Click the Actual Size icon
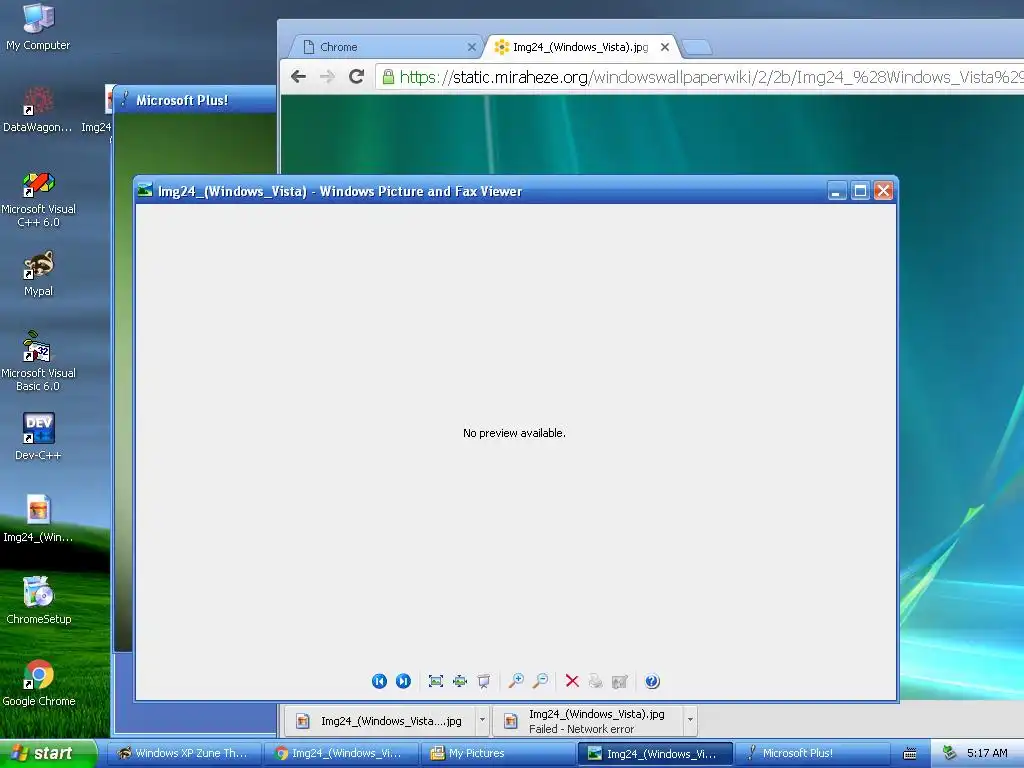 pyautogui.click(x=460, y=681)
